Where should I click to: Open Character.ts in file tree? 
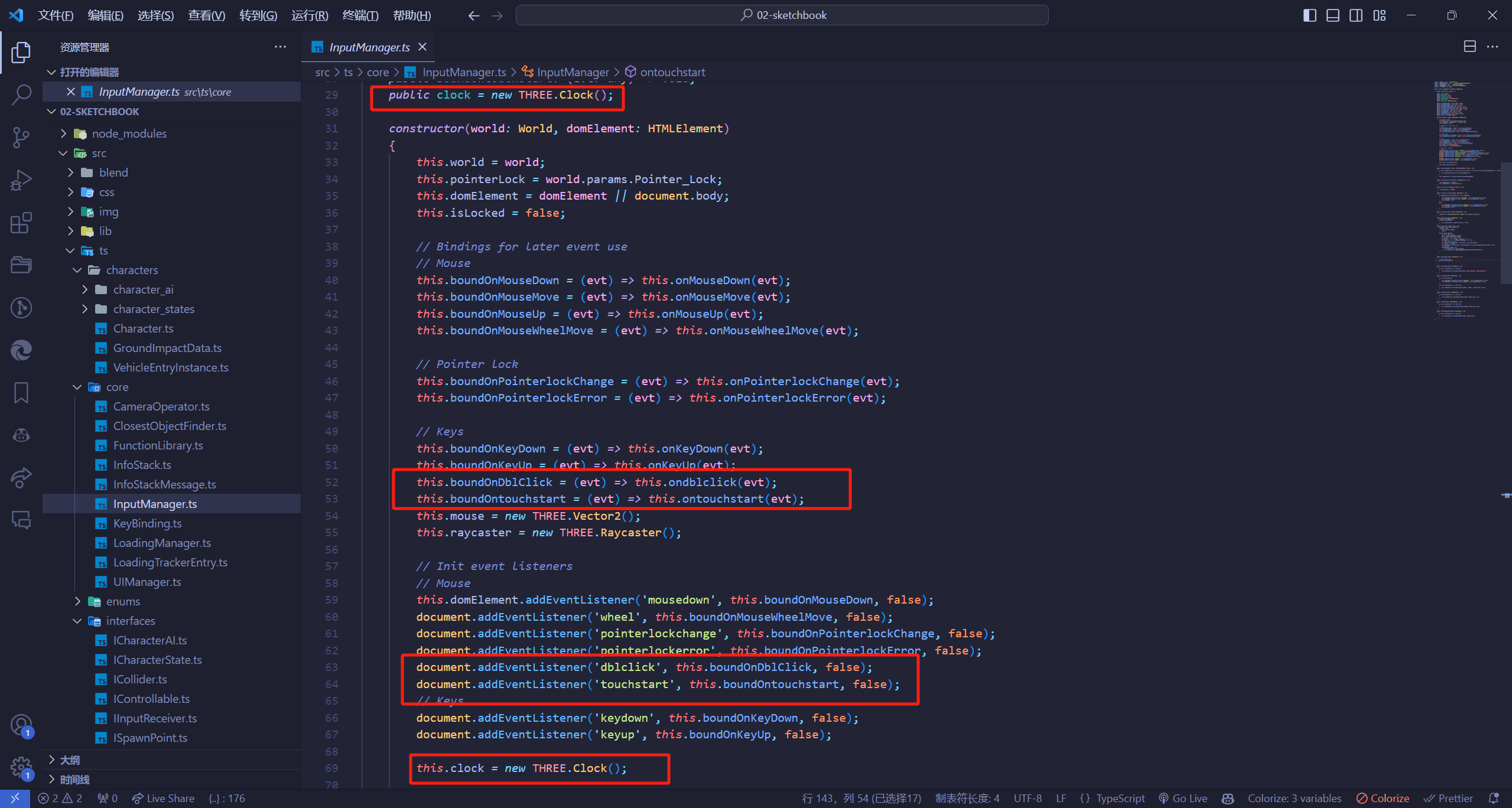point(171,328)
